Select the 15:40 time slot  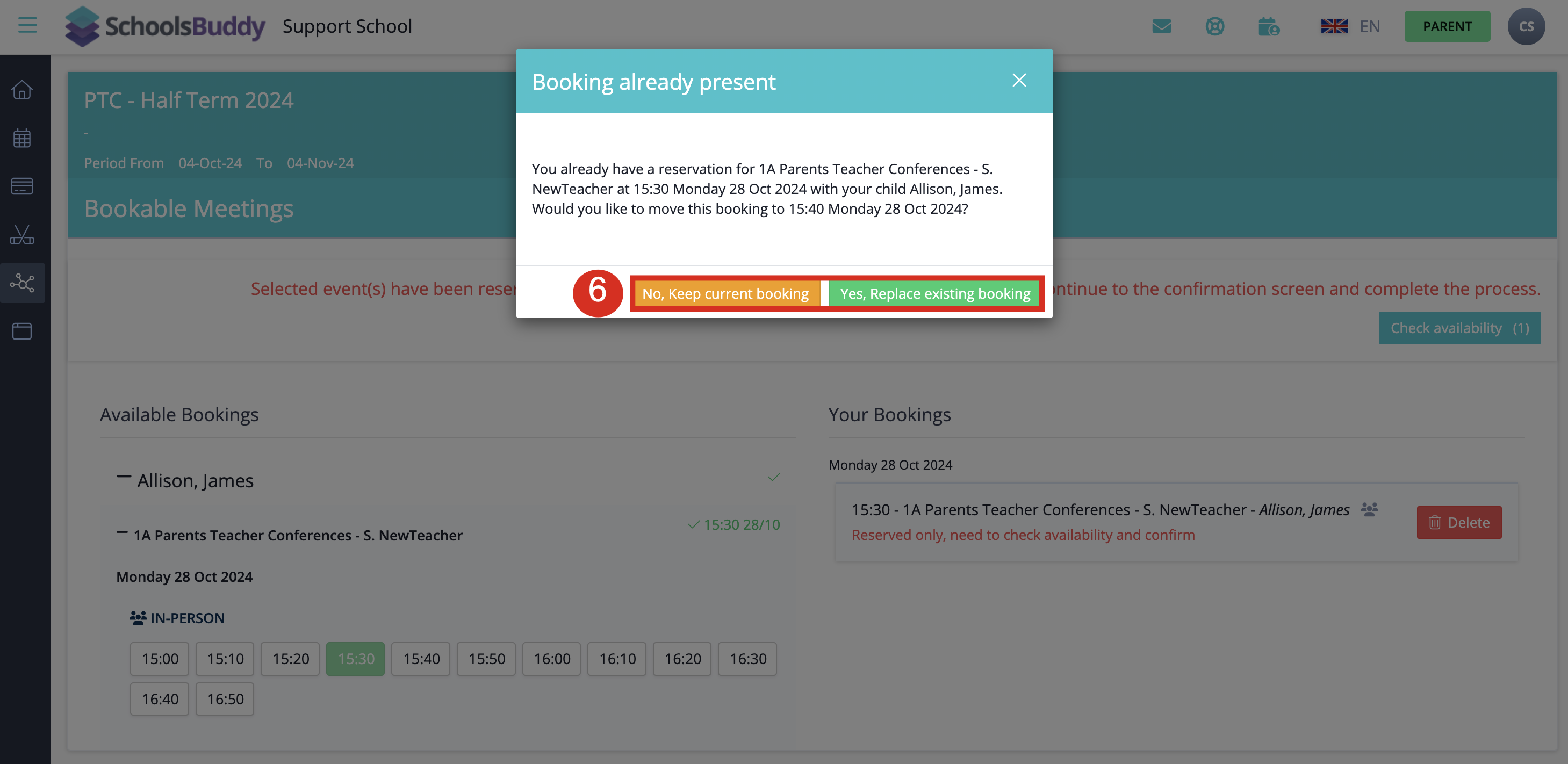click(x=421, y=659)
